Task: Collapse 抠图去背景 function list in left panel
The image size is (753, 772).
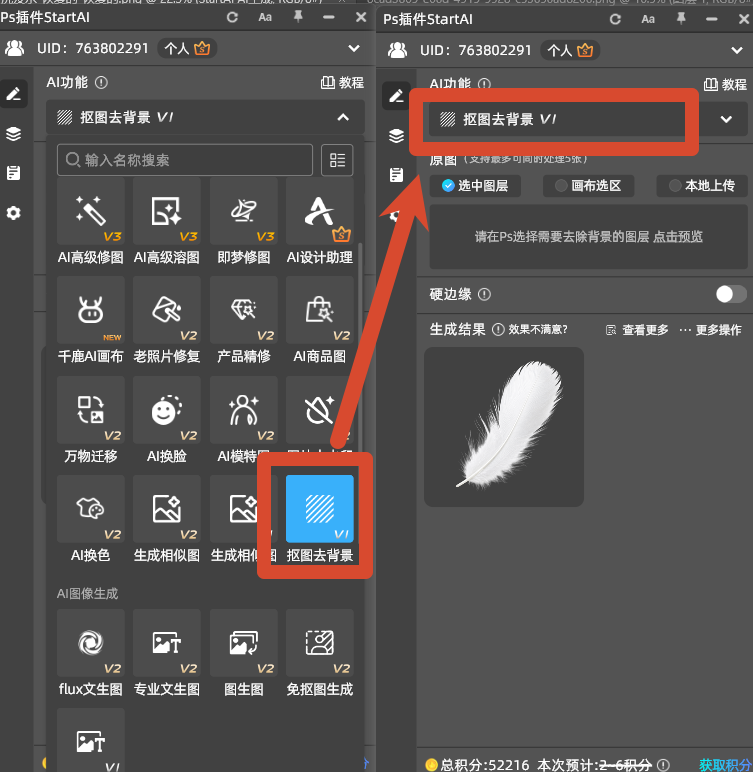Action: coord(343,117)
